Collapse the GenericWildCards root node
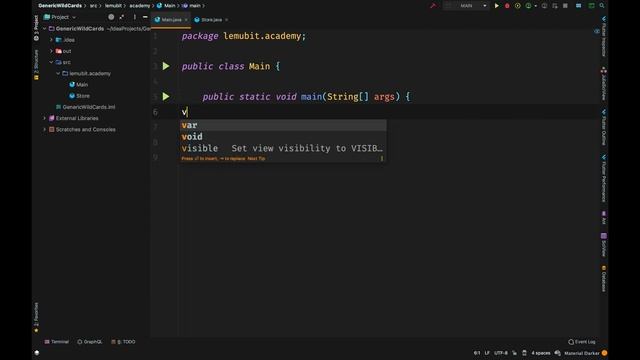Screen dimensions: 640x360 pos(45,29)
